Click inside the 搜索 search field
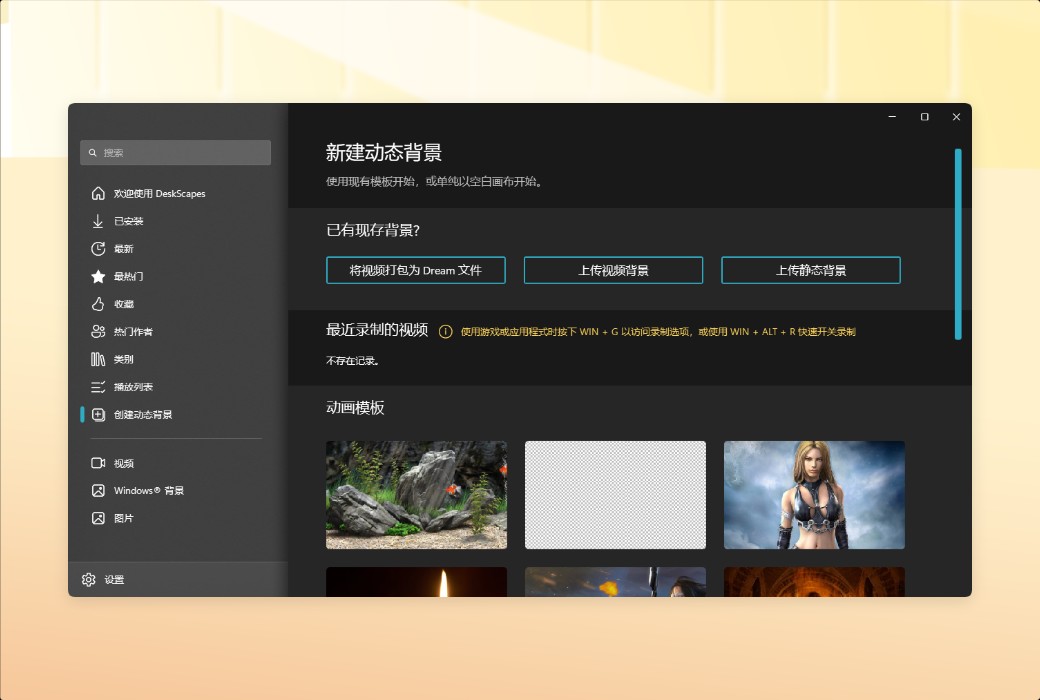 [x=175, y=152]
